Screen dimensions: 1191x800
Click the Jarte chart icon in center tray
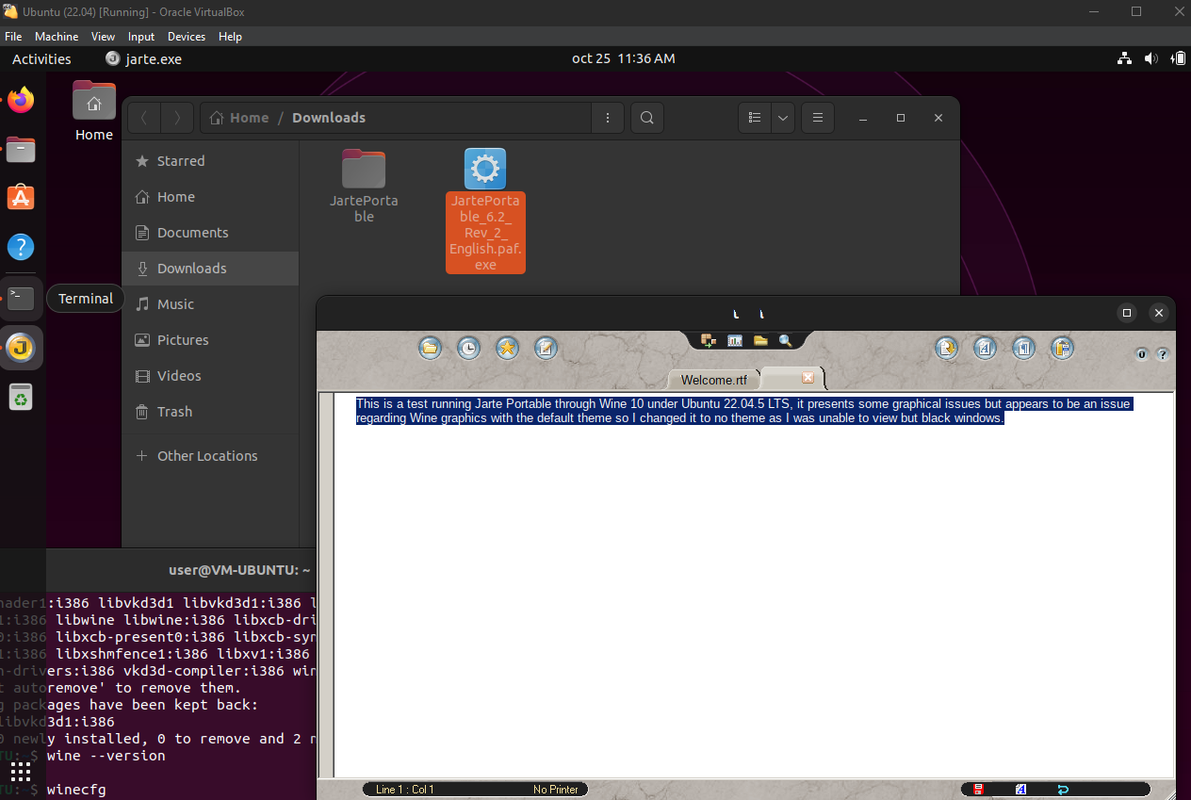point(735,340)
